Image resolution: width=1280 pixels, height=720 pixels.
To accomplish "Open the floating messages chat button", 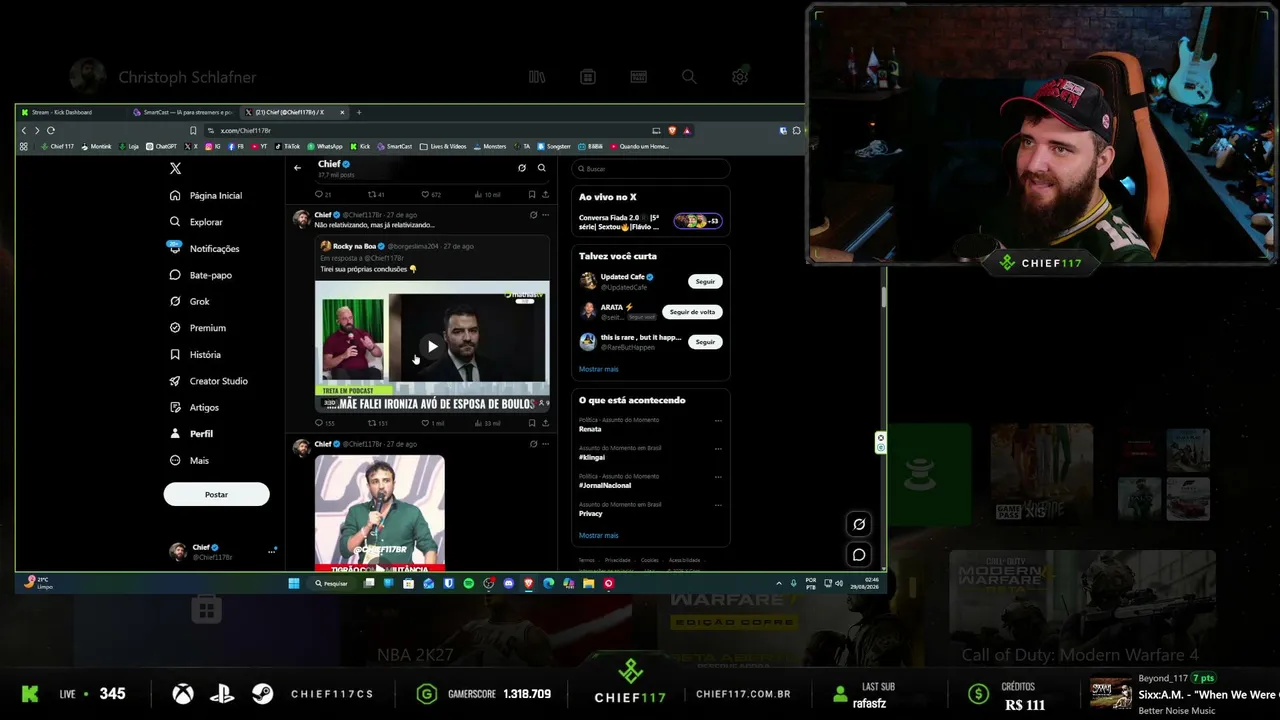I will pos(859,555).
